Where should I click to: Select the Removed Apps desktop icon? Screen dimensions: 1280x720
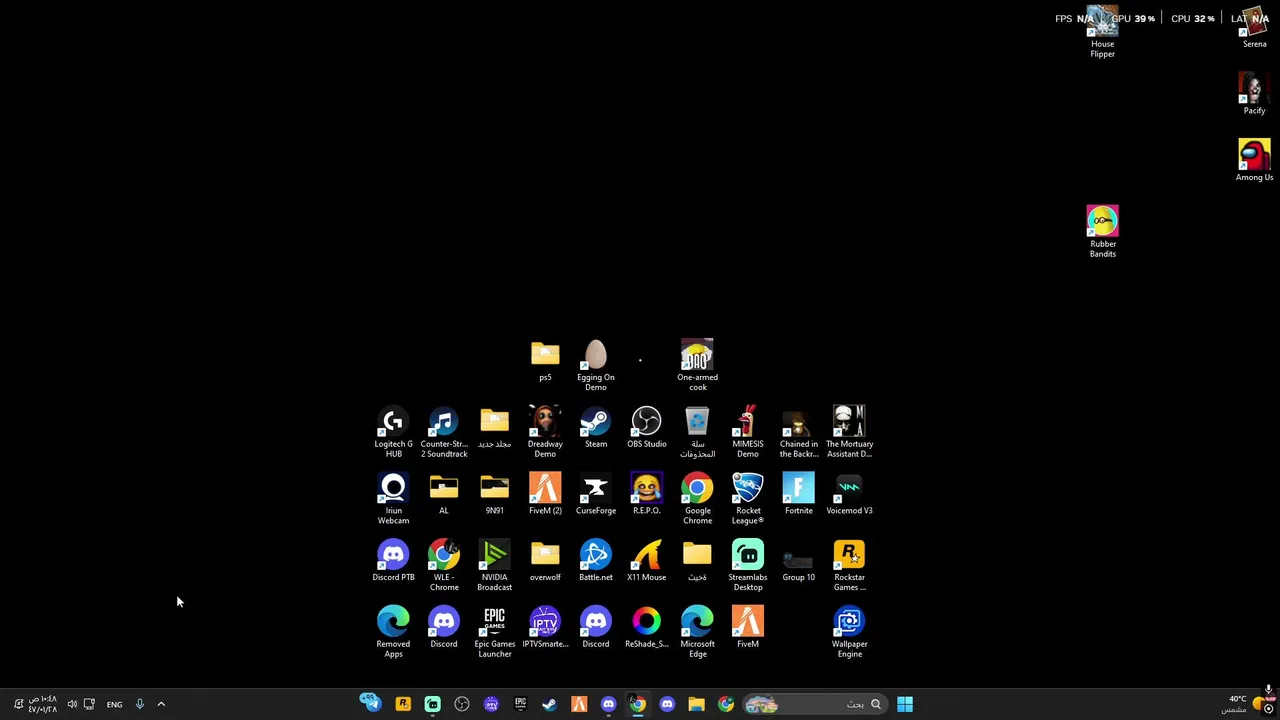(393, 633)
